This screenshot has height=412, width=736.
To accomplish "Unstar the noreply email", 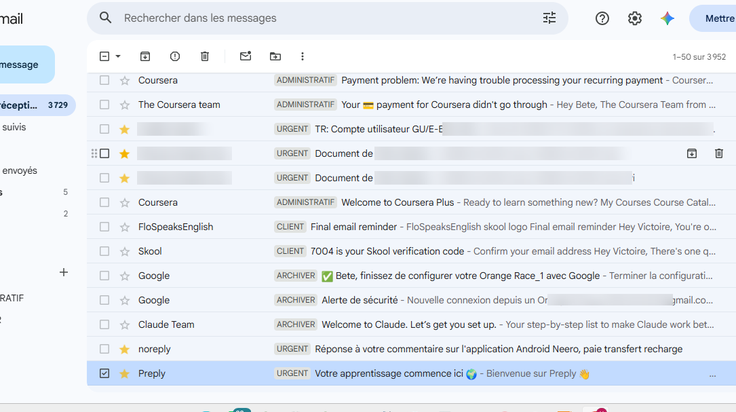I will (x=124, y=350).
